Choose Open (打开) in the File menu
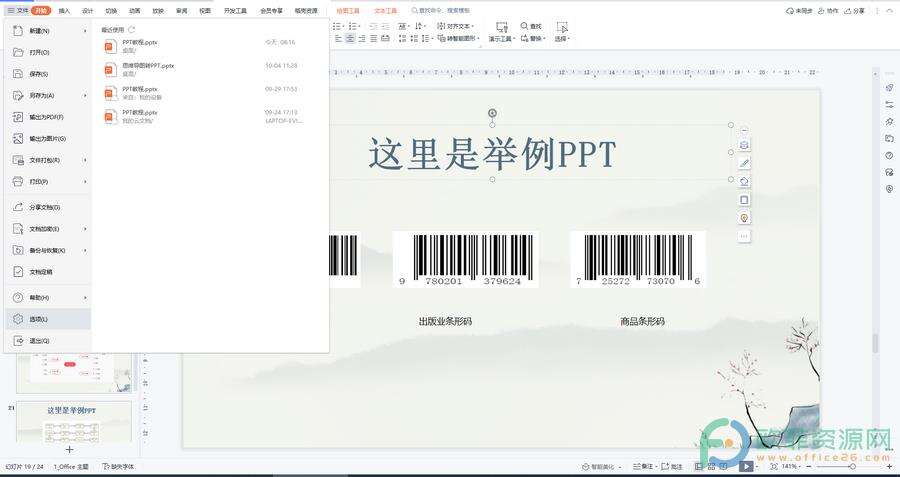The height and width of the screenshot is (477, 900). (x=47, y=52)
